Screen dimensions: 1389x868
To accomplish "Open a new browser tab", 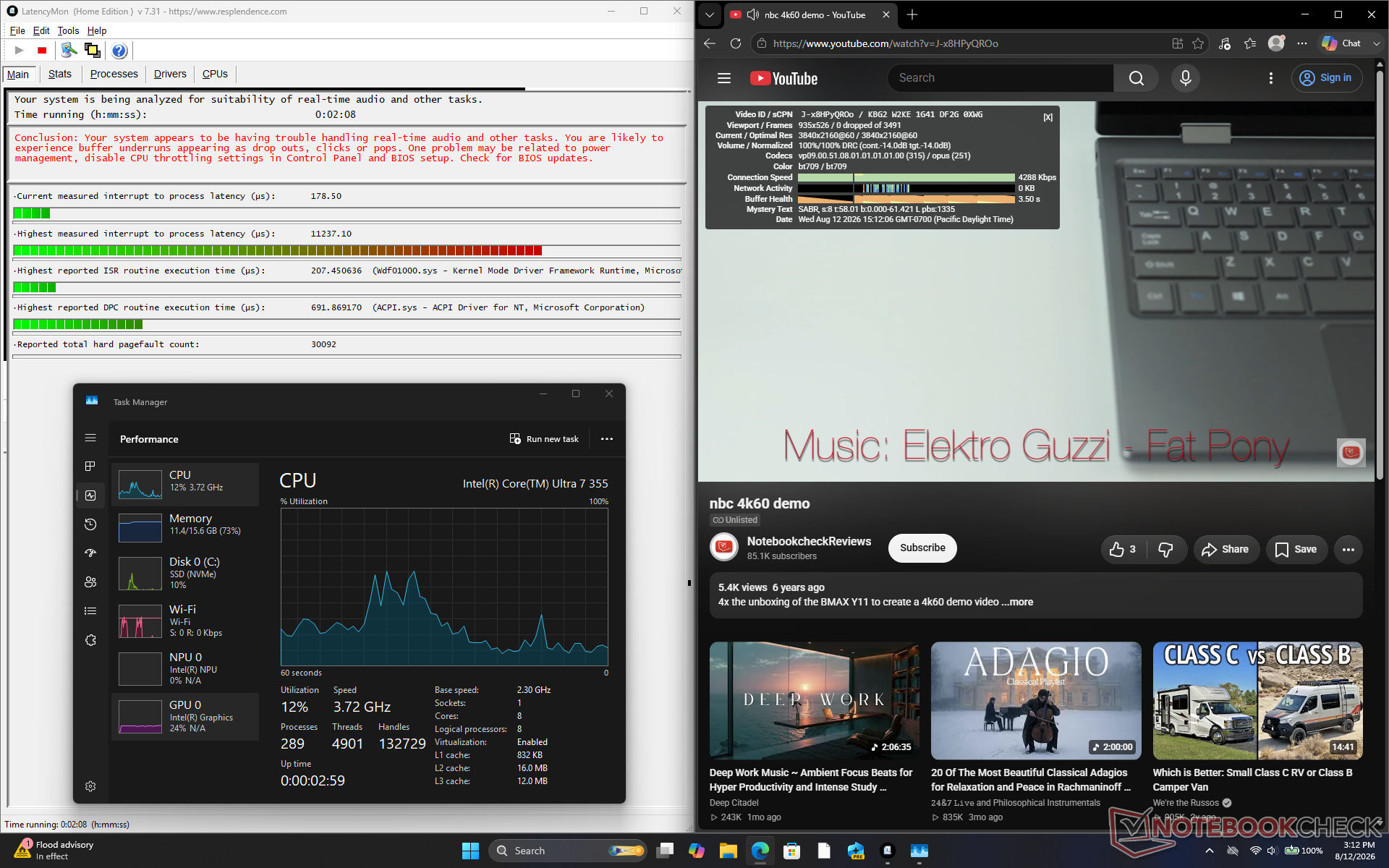I will coord(912,14).
